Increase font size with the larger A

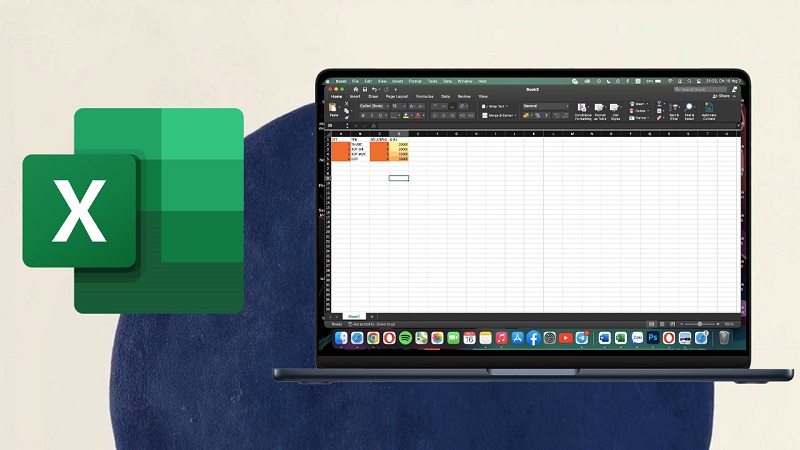[x=412, y=106]
